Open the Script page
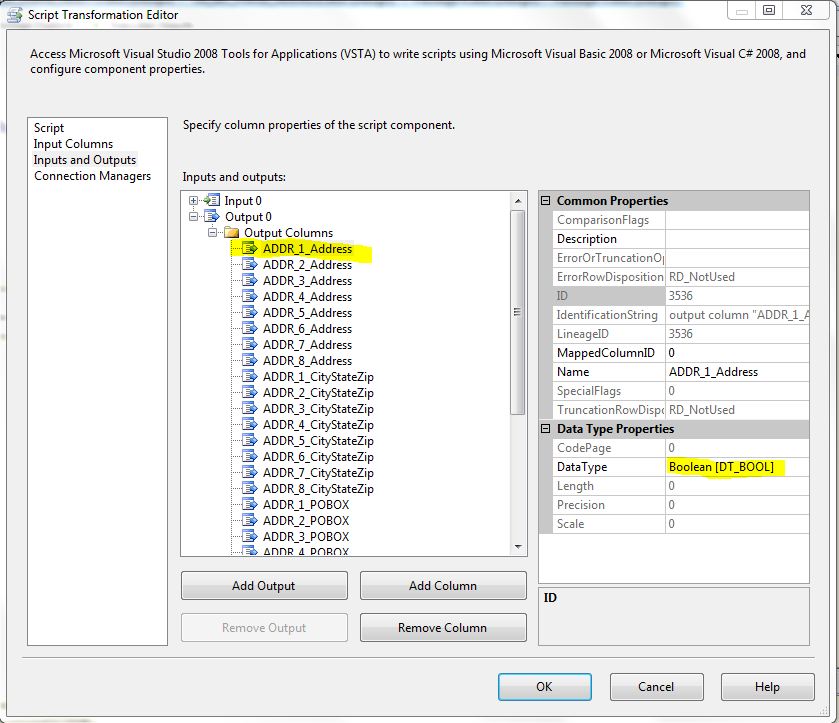839x723 pixels. point(49,128)
